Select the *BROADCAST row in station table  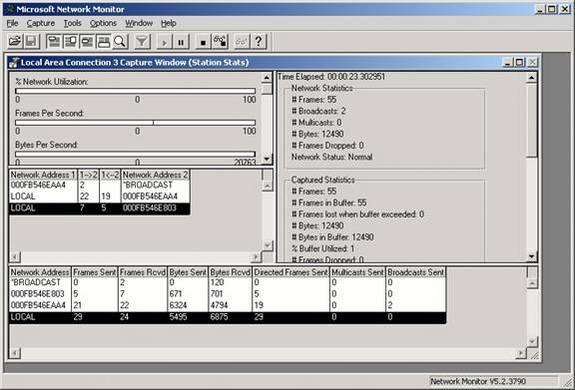tap(227, 282)
